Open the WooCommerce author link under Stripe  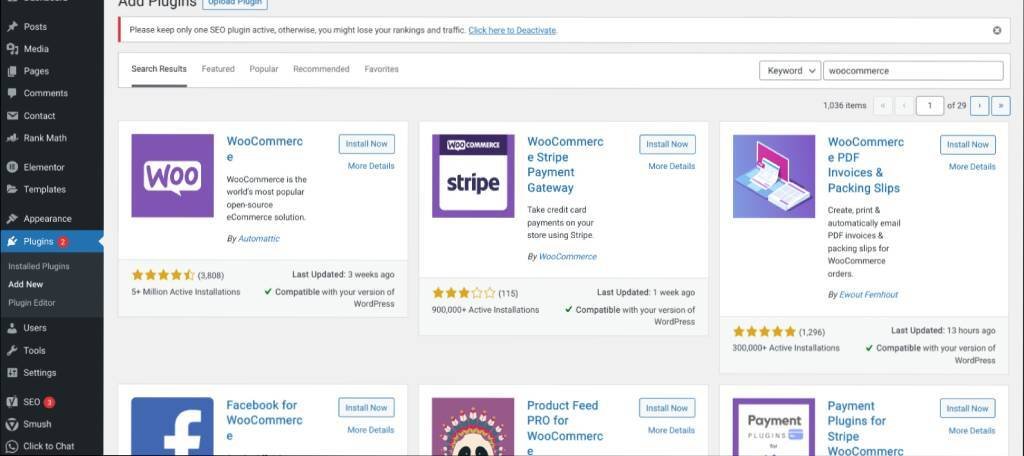coord(568,257)
